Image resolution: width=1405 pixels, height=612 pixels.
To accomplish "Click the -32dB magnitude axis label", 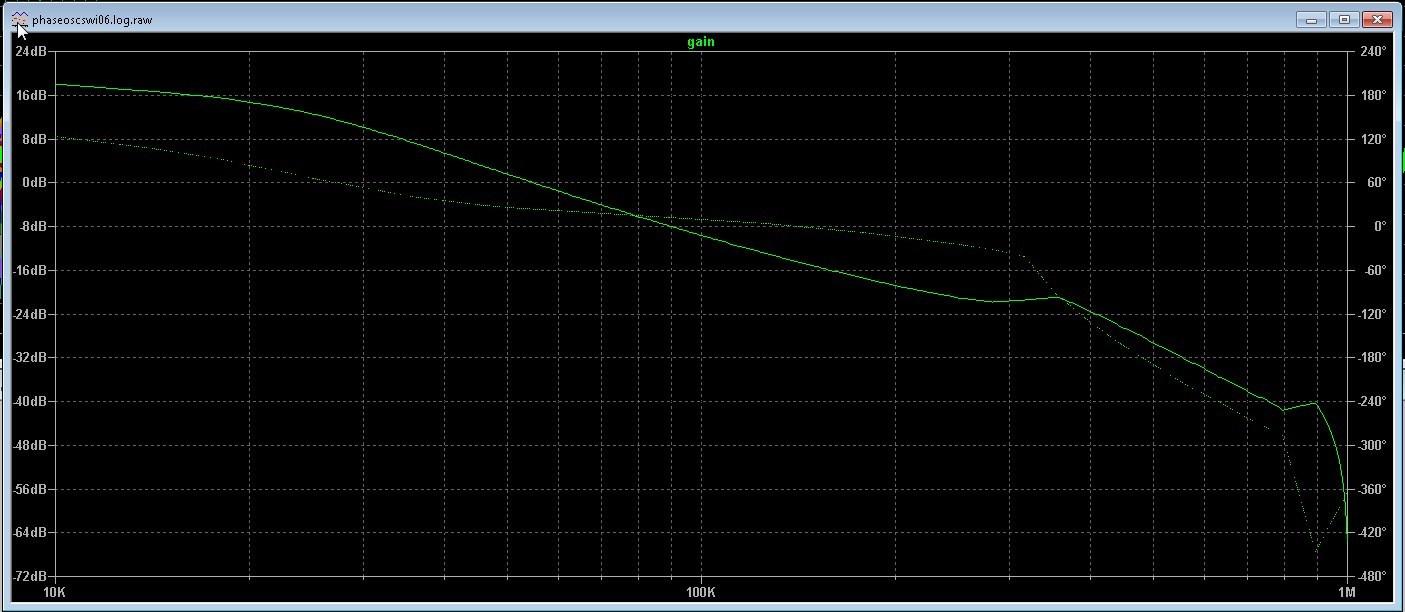I will (x=31, y=358).
